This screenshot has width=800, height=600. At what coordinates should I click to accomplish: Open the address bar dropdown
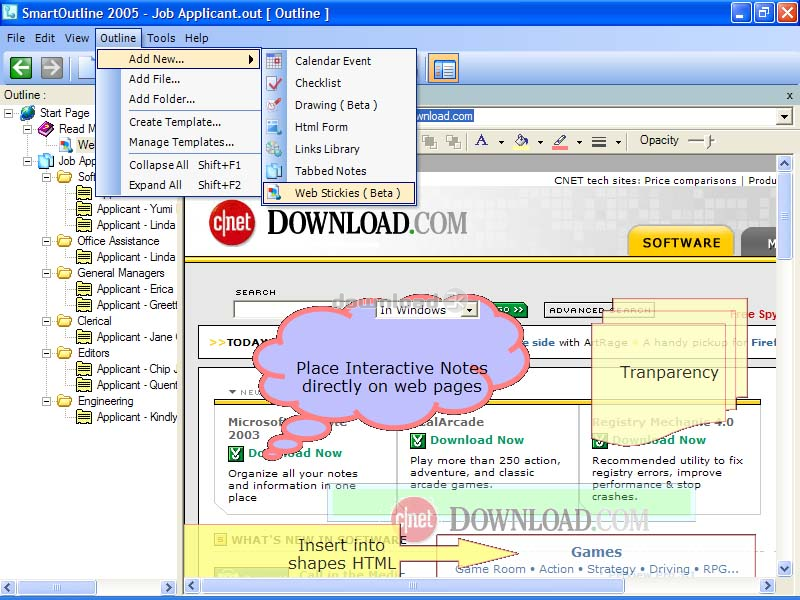tap(784, 116)
